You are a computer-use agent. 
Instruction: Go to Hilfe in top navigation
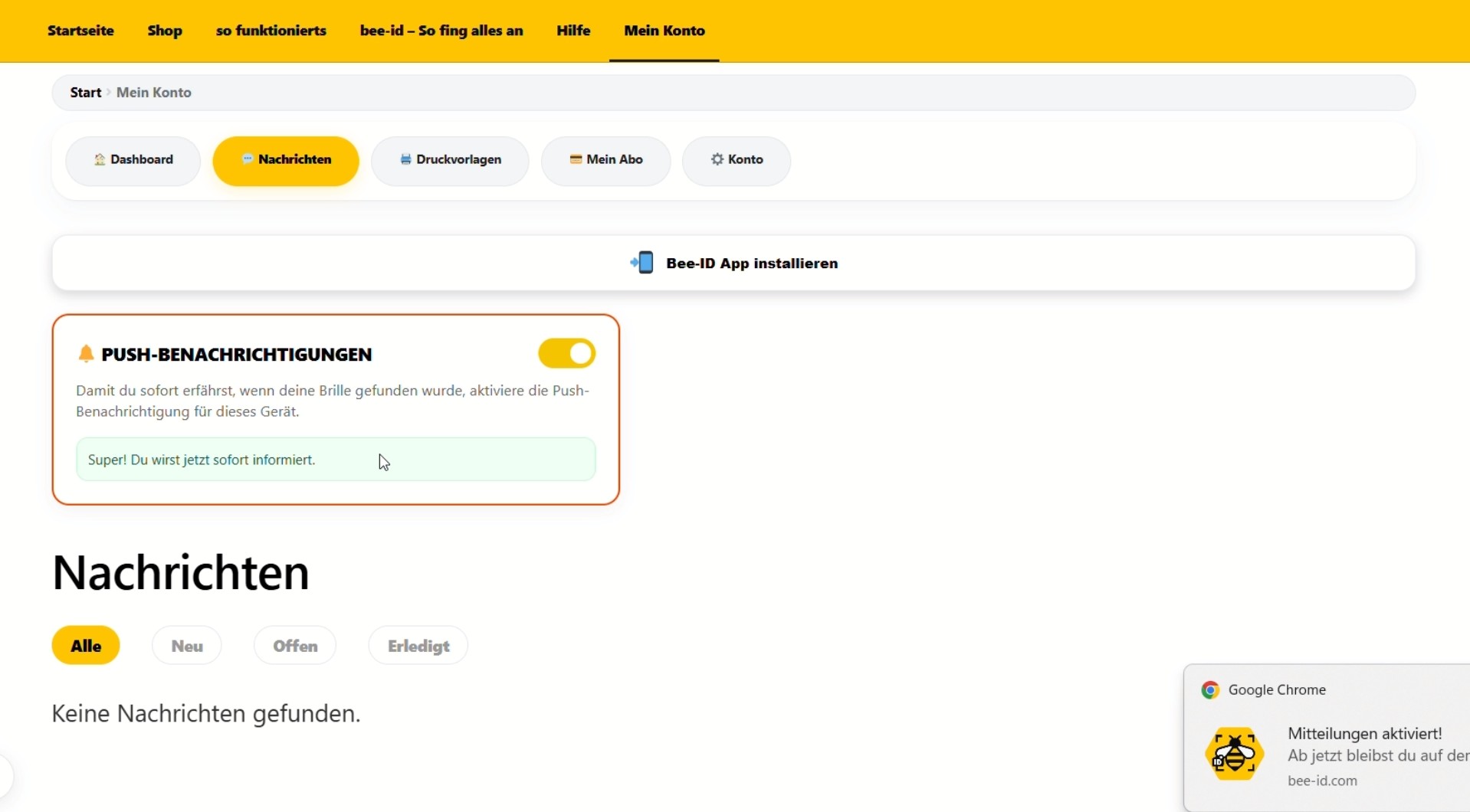573,31
